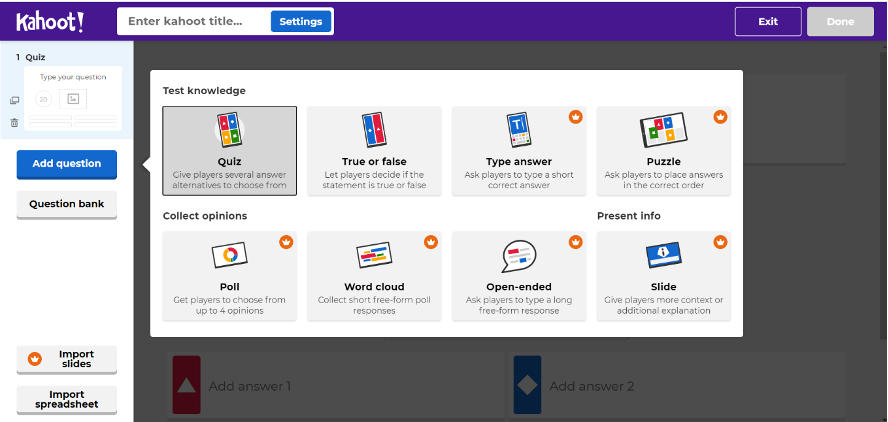
Task: Click the Enter kahoot title field
Action: coord(193,22)
